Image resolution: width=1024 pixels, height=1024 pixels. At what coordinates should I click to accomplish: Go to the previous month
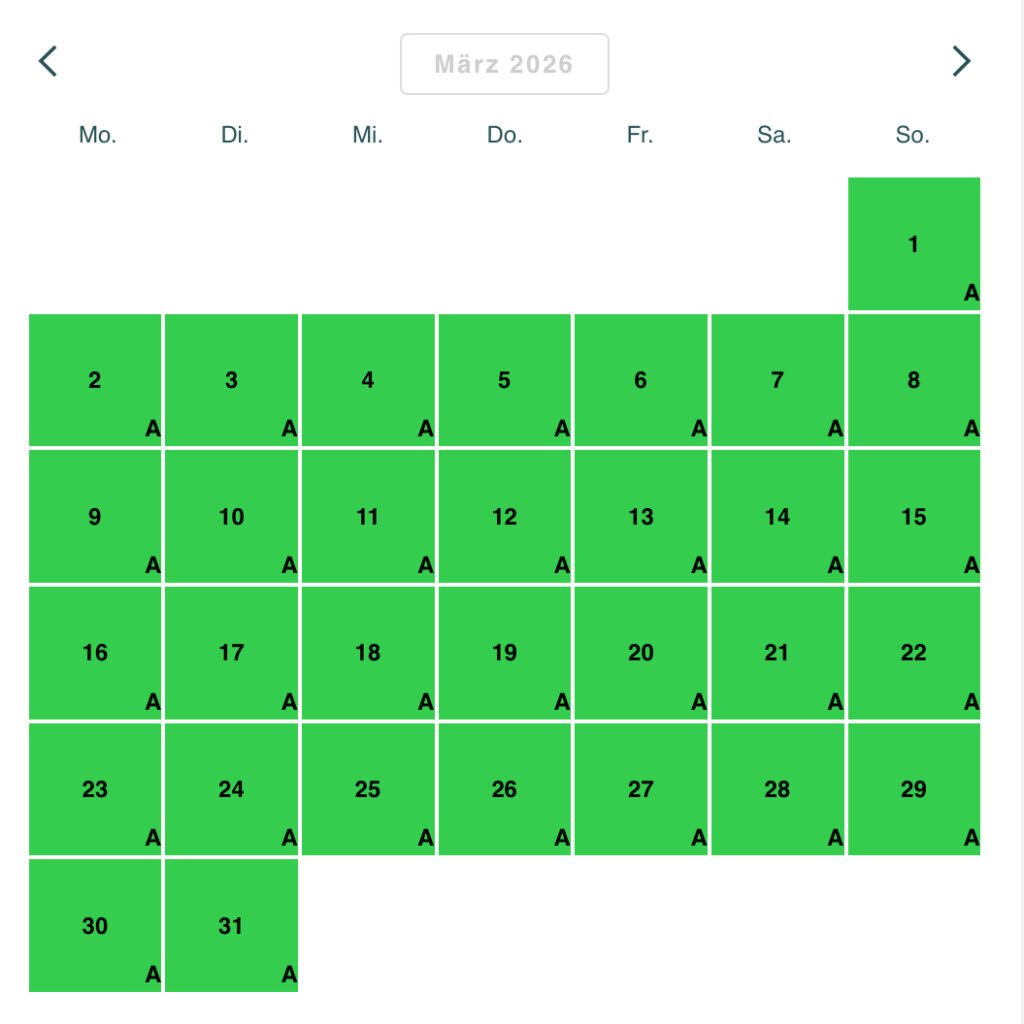coord(48,62)
